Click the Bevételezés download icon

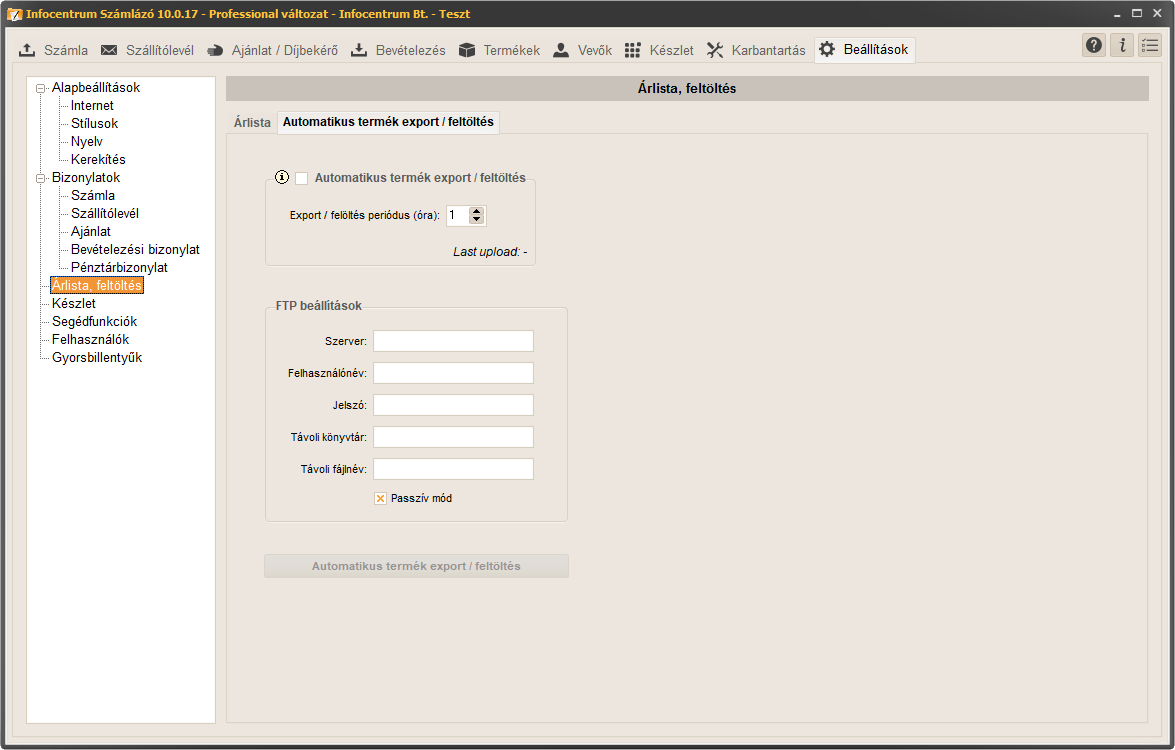point(359,50)
